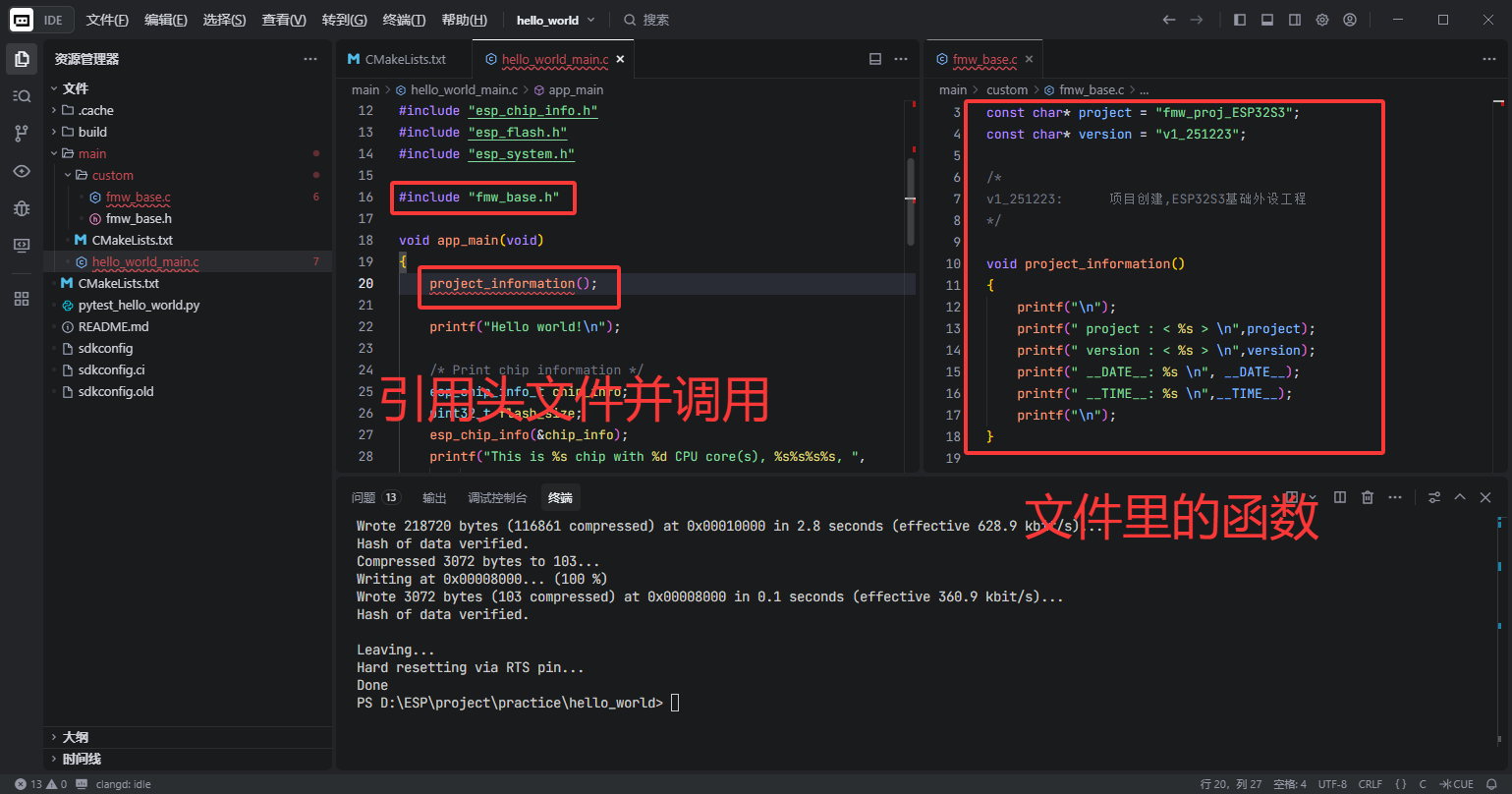Expand the 时间线 timeline section
This screenshot has width=1512, height=794.
tap(81, 759)
